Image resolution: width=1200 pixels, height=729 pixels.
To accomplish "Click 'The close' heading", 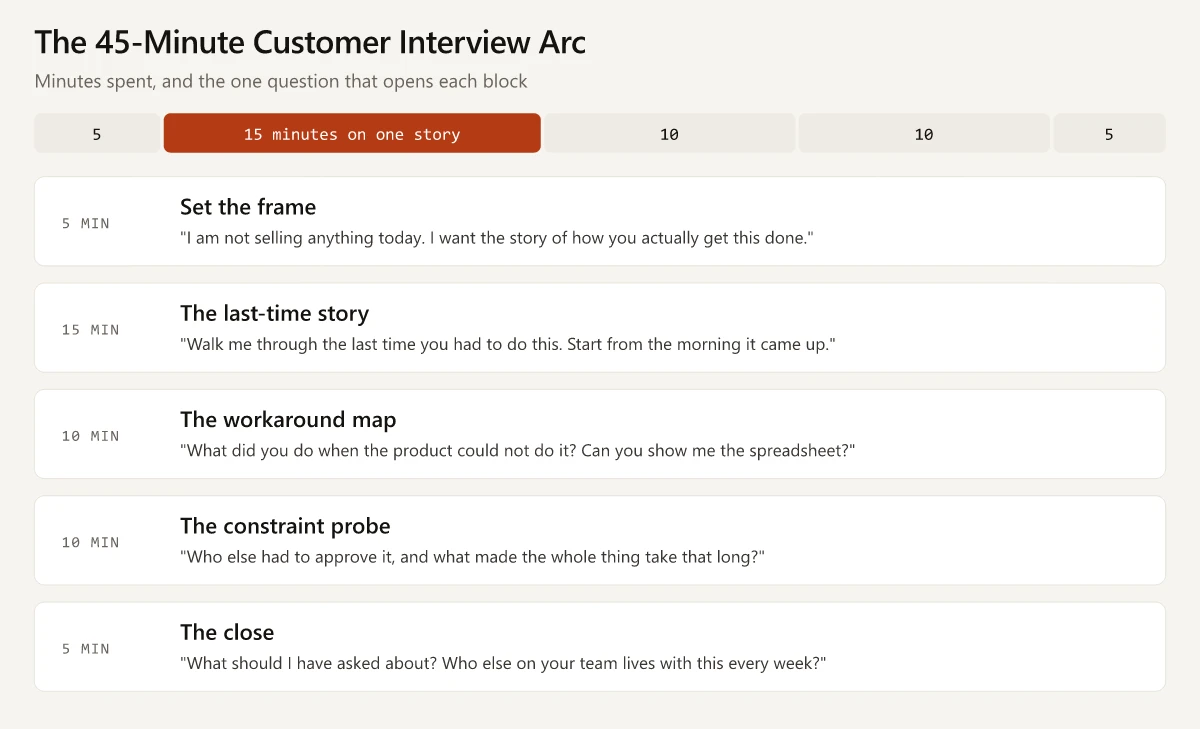I will 227,632.
